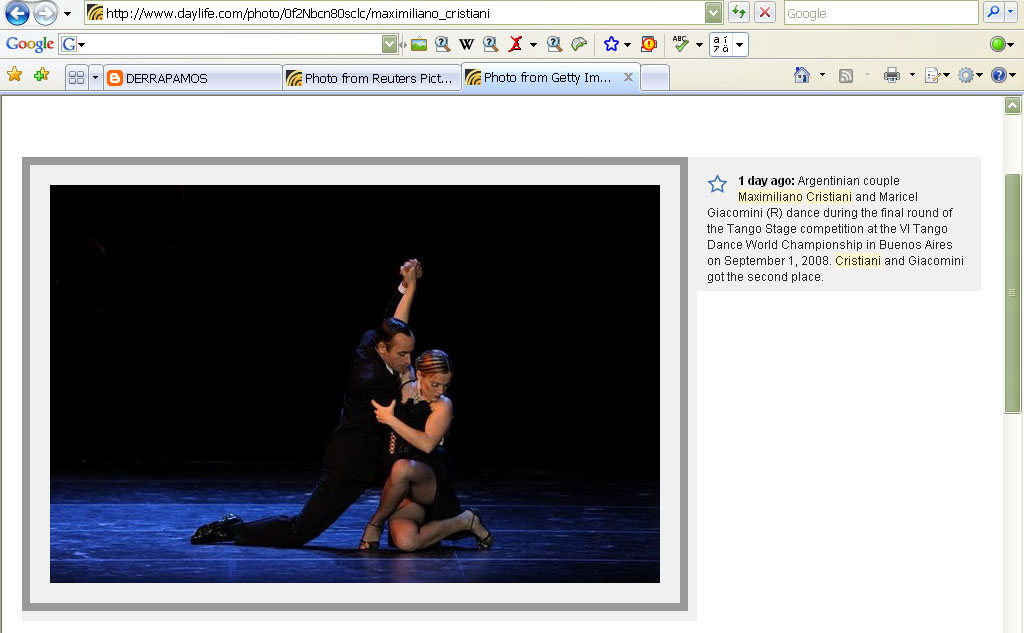1024x633 pixels.
Task: Stop loading with the red X button
Action: (765, 12)
